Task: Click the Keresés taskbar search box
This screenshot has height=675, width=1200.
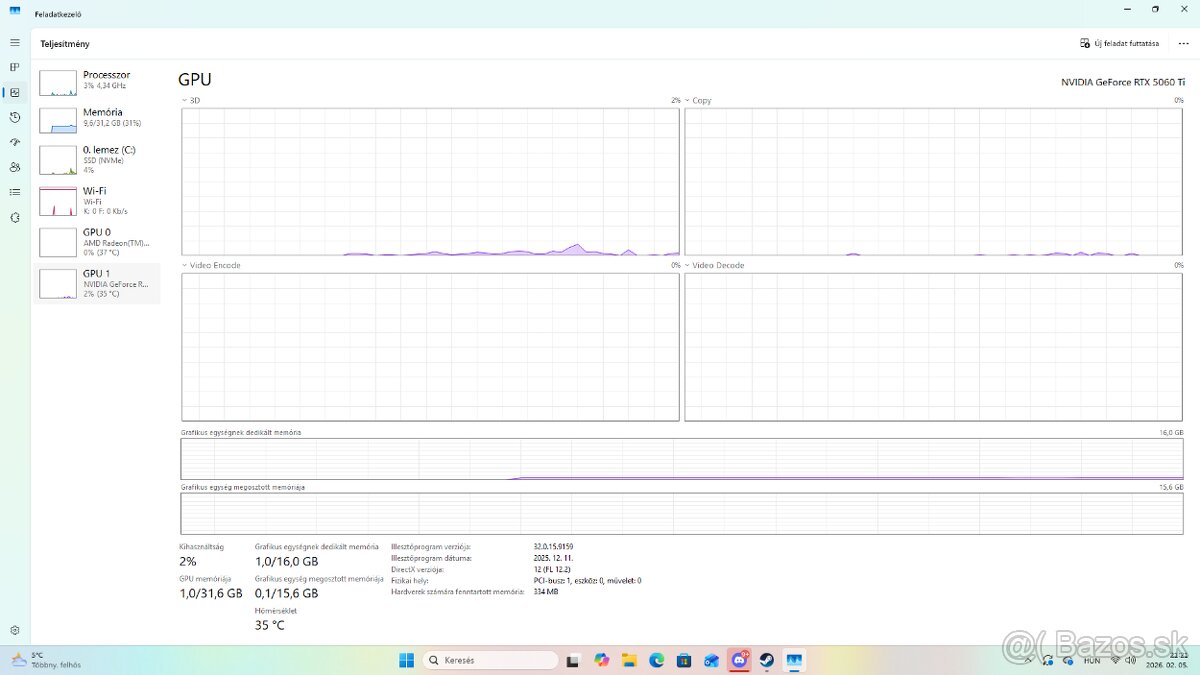Action: click(x=490, y=660)
